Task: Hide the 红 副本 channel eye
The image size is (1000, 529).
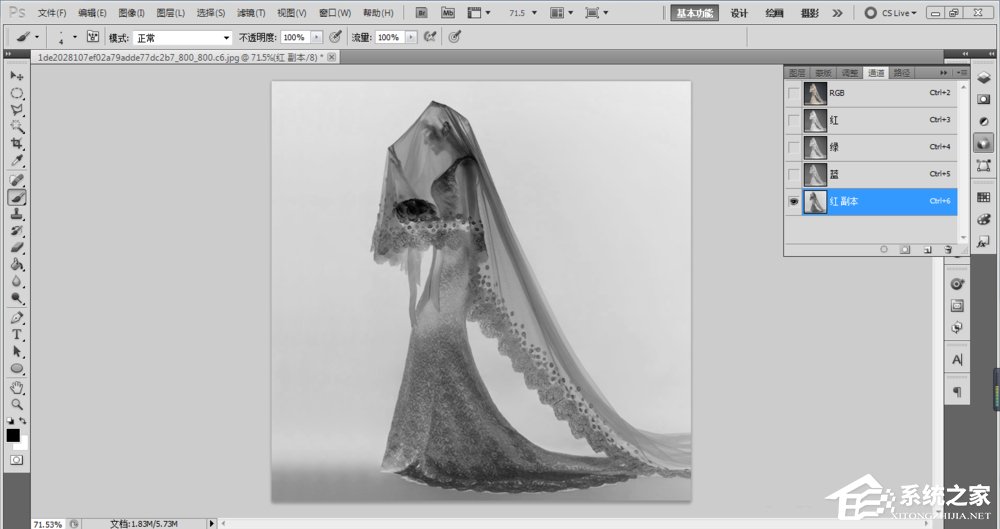Action: click(x=794, y=202)
